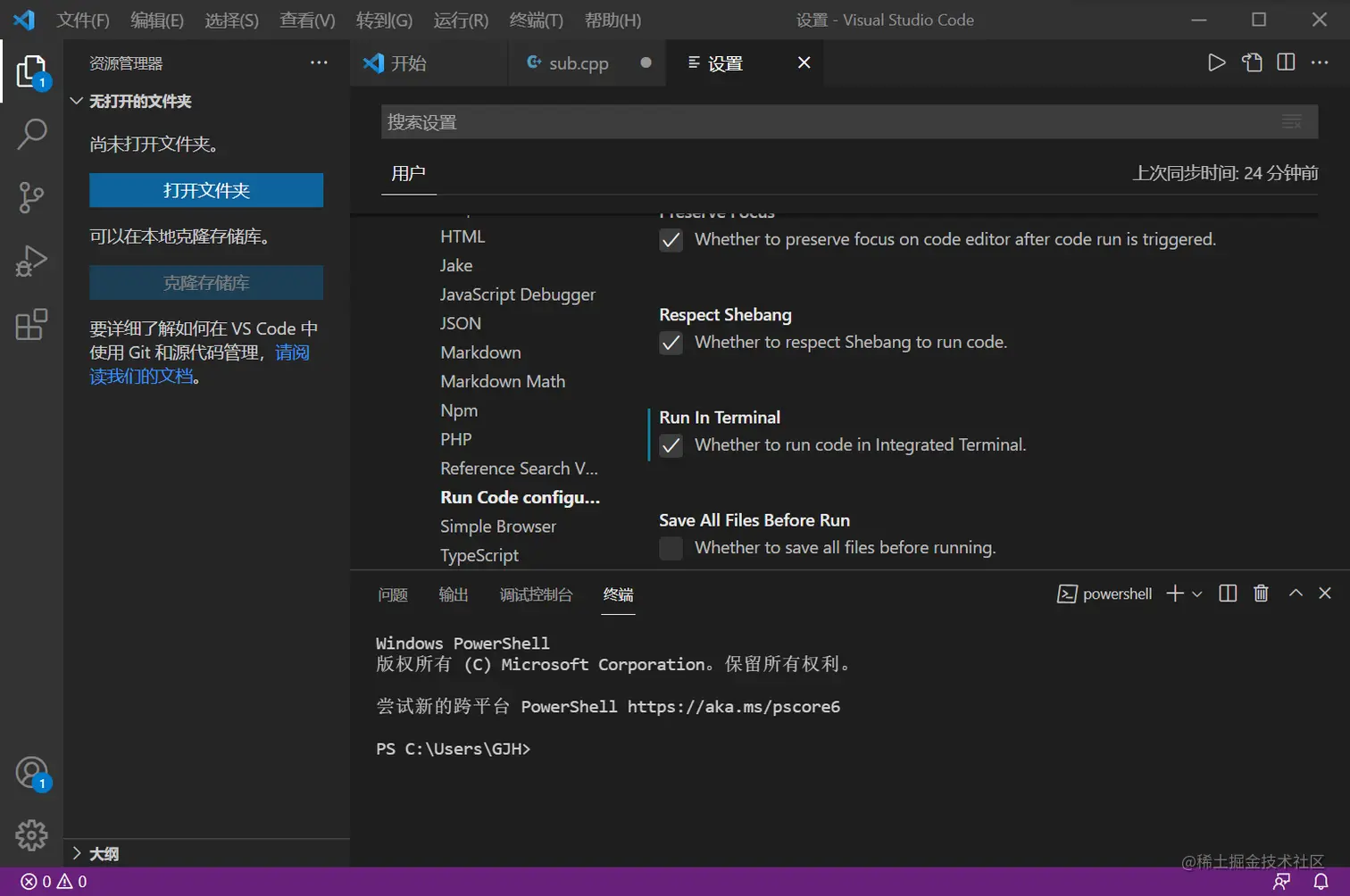
Task: Uncheck the Run In Terminal checkbox
Action: (671, 445)
